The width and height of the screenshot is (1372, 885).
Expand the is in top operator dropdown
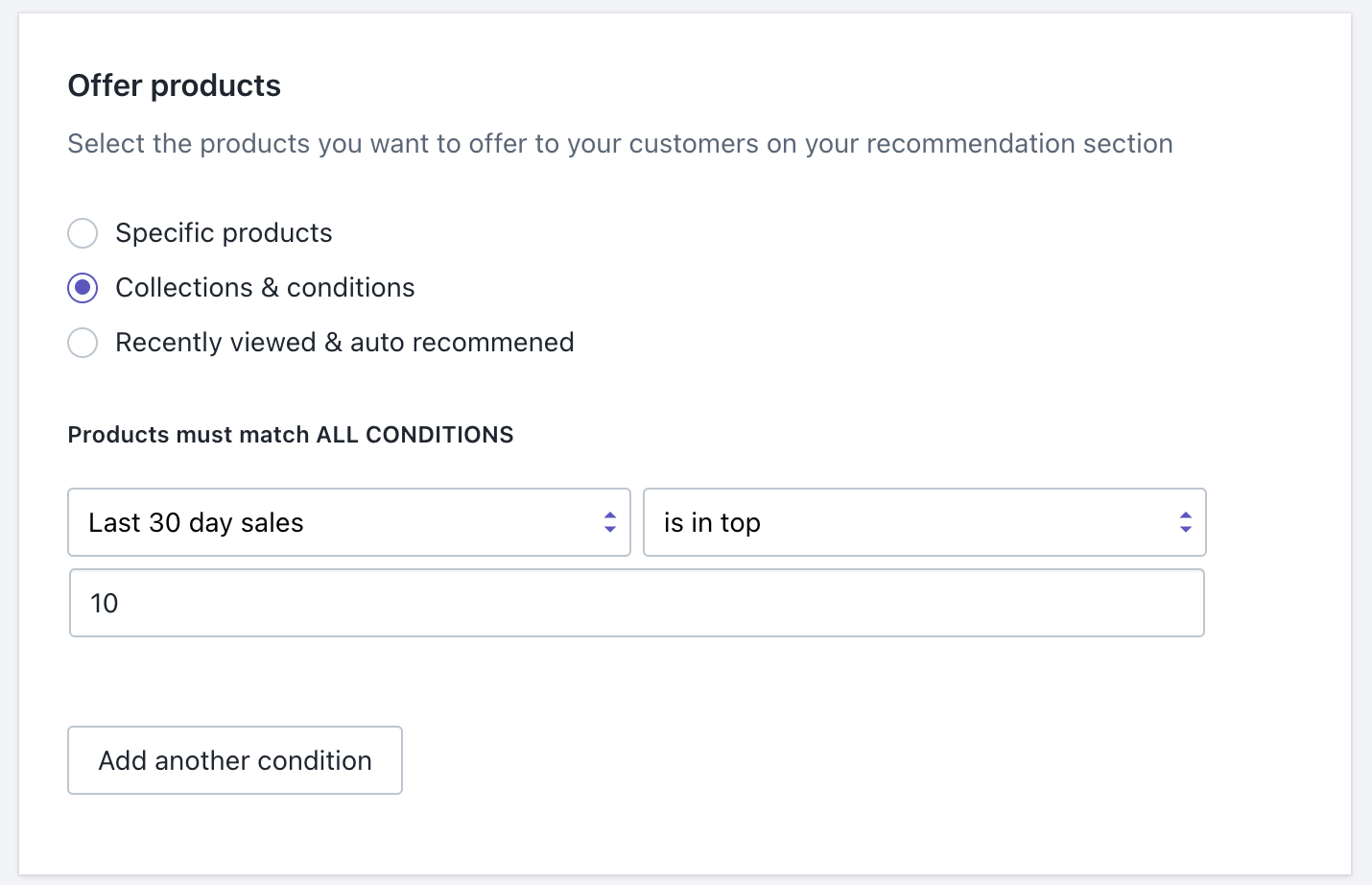point(924,522)
